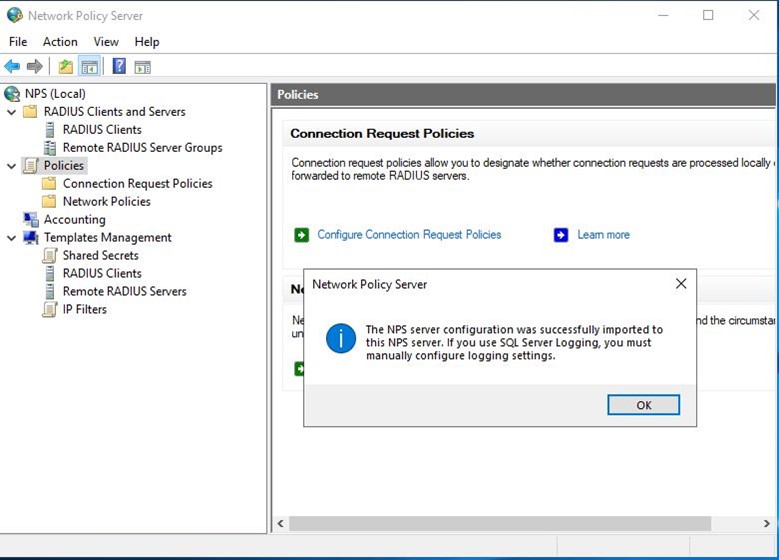Select Network Policies tree label
This screenshot has width=779, height=560.
[x=106, y=201]
